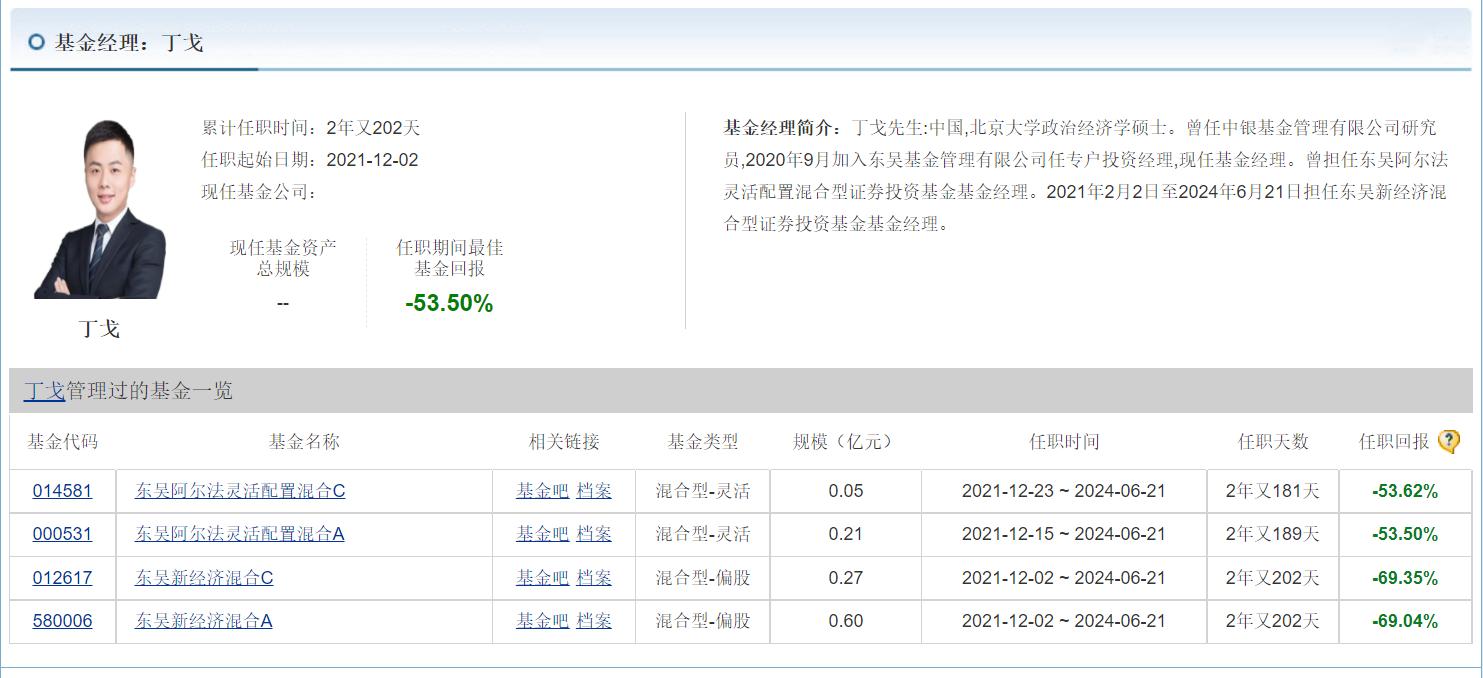Open the 丁戈 link in the fund list header
The height and width of the screenshot is (678, 1483).
[44, 391]
